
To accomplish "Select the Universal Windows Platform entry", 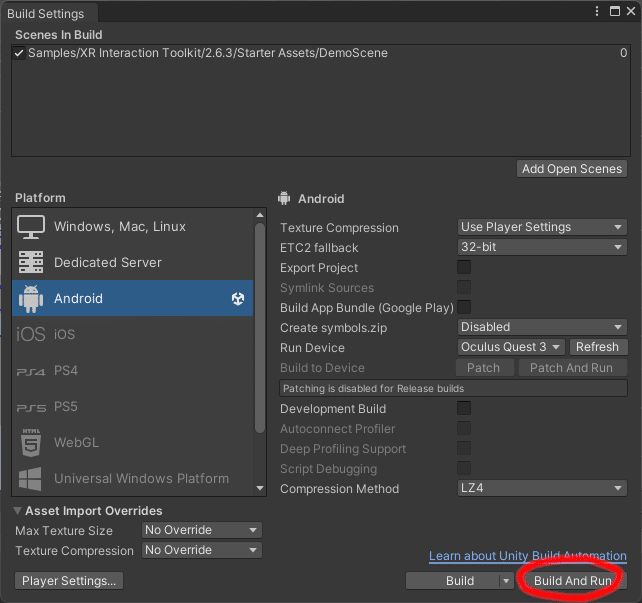I will click(133, 479).
